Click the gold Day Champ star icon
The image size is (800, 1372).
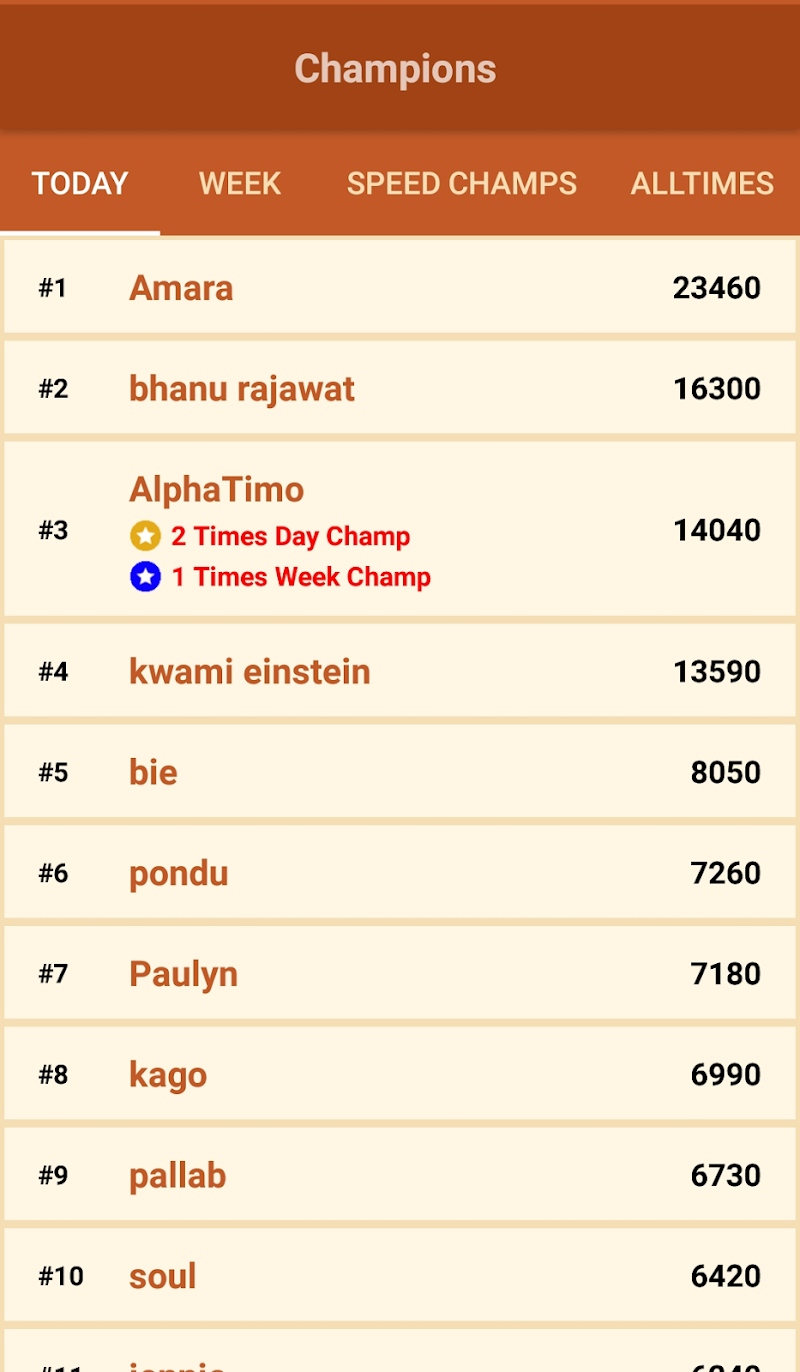coord(145,536)
